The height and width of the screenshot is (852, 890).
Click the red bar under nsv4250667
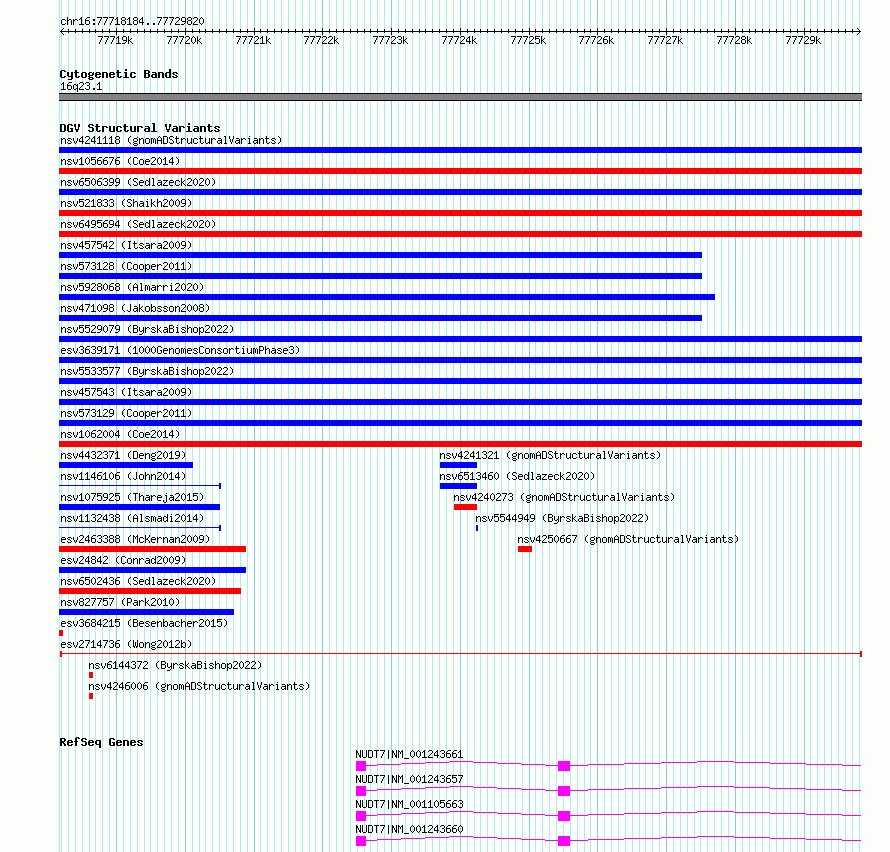tap(525, 549)
